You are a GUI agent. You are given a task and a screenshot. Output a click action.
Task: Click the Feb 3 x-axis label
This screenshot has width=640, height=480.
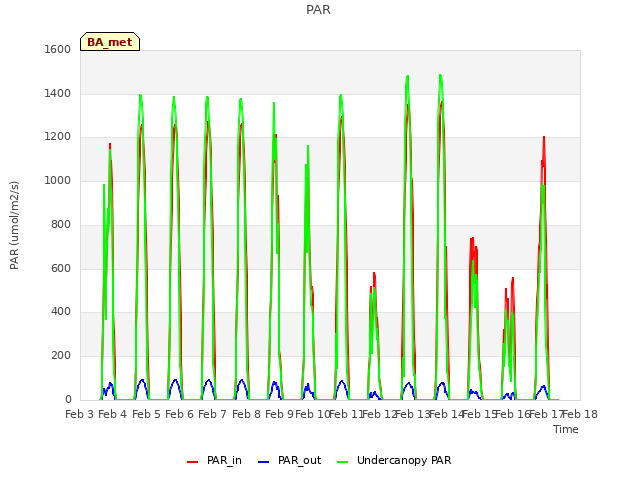(x=80, y=414)
